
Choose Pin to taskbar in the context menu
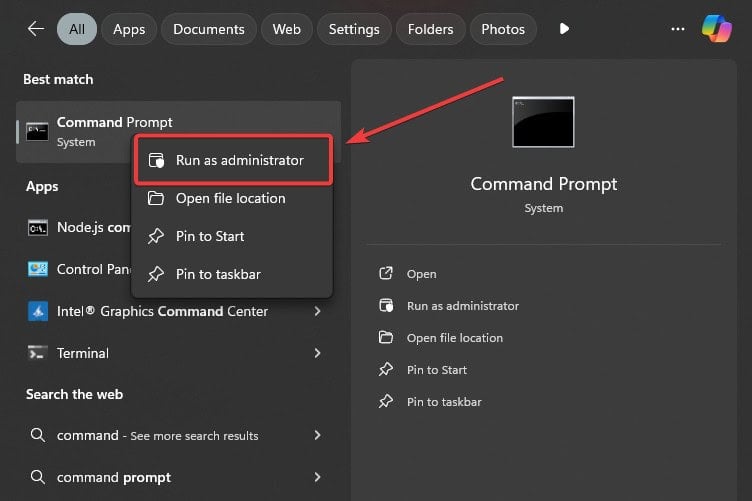coord(232,274)
